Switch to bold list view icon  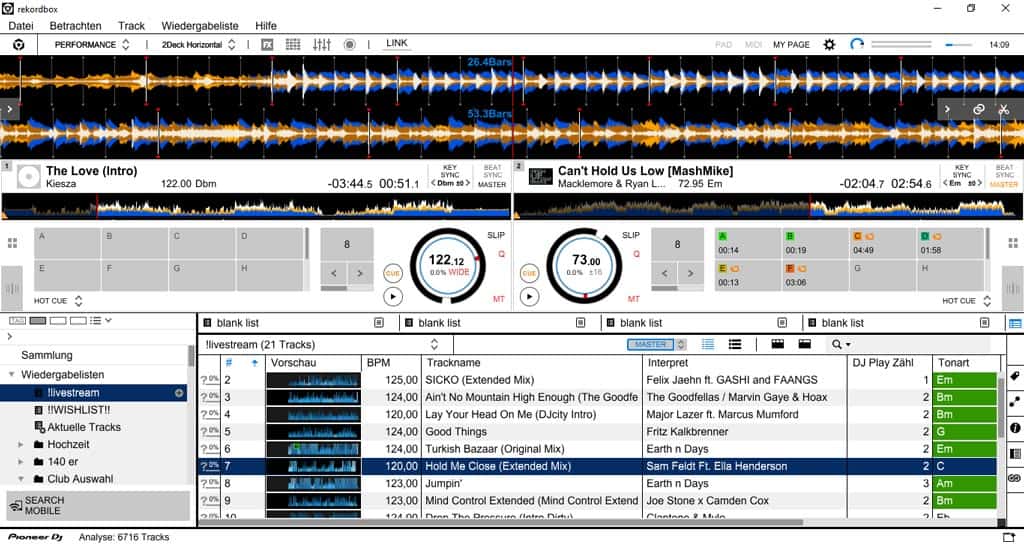(x=735, y=344)
